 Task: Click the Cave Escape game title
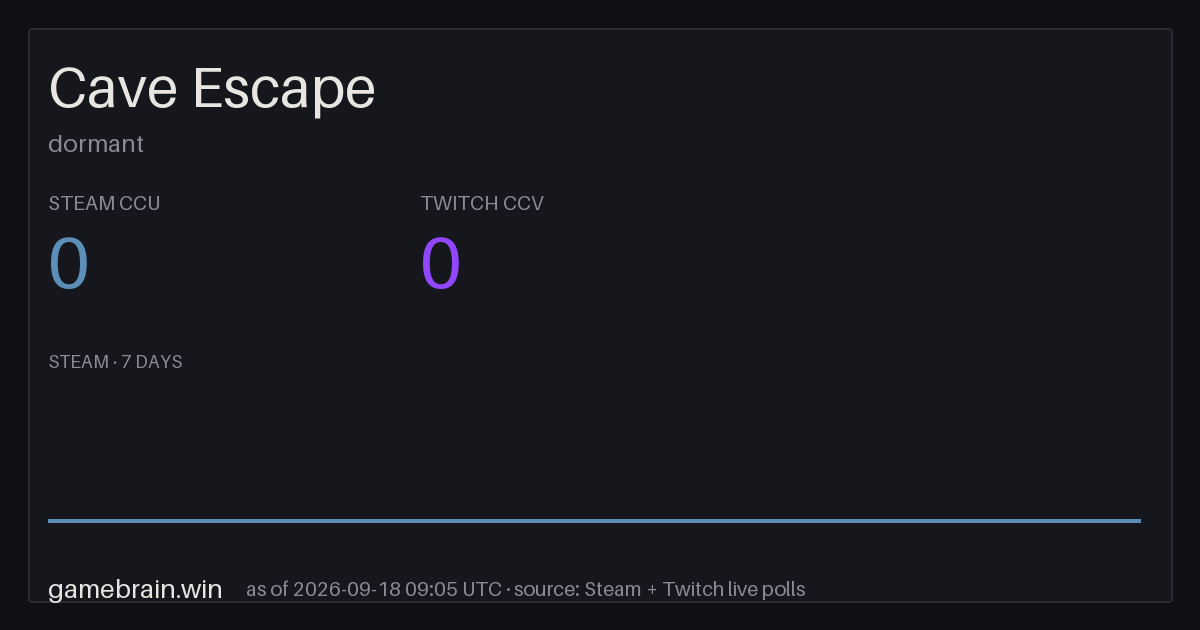coord(212,89)
